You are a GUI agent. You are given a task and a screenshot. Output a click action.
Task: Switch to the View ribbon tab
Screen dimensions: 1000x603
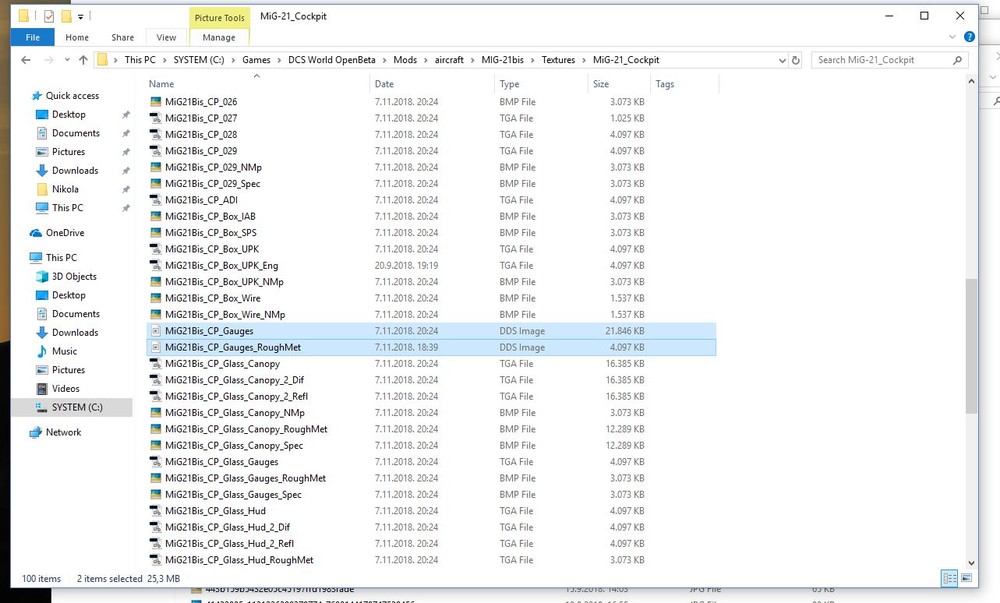click(x=166, y=38)
